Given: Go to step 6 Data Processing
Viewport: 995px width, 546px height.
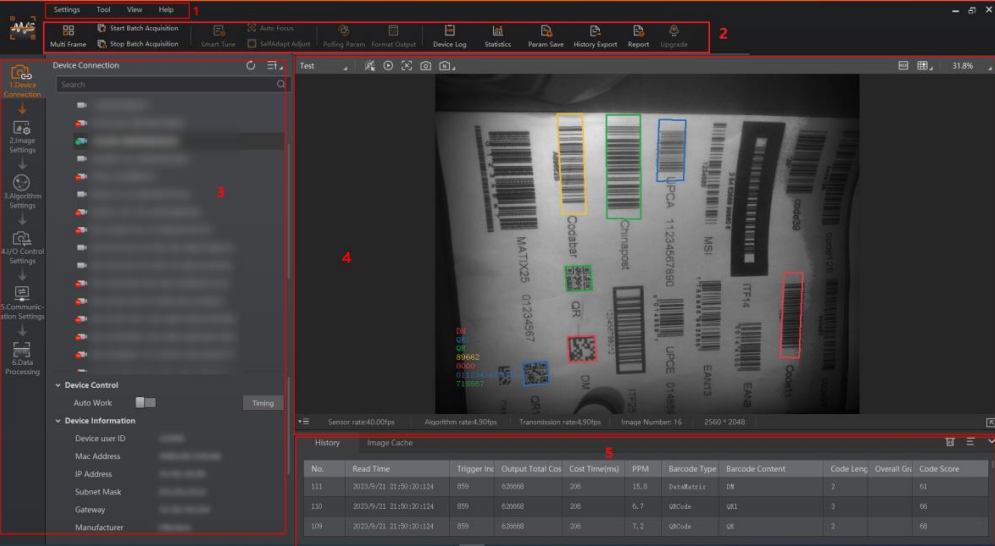Looking at the screenshot, I should (x=22, y=359).
